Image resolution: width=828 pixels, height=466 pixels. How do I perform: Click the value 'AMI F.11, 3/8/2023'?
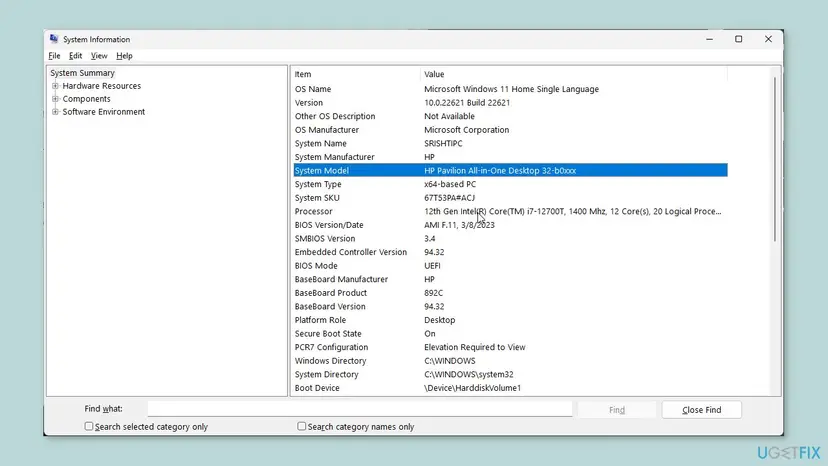coord(459,225)
